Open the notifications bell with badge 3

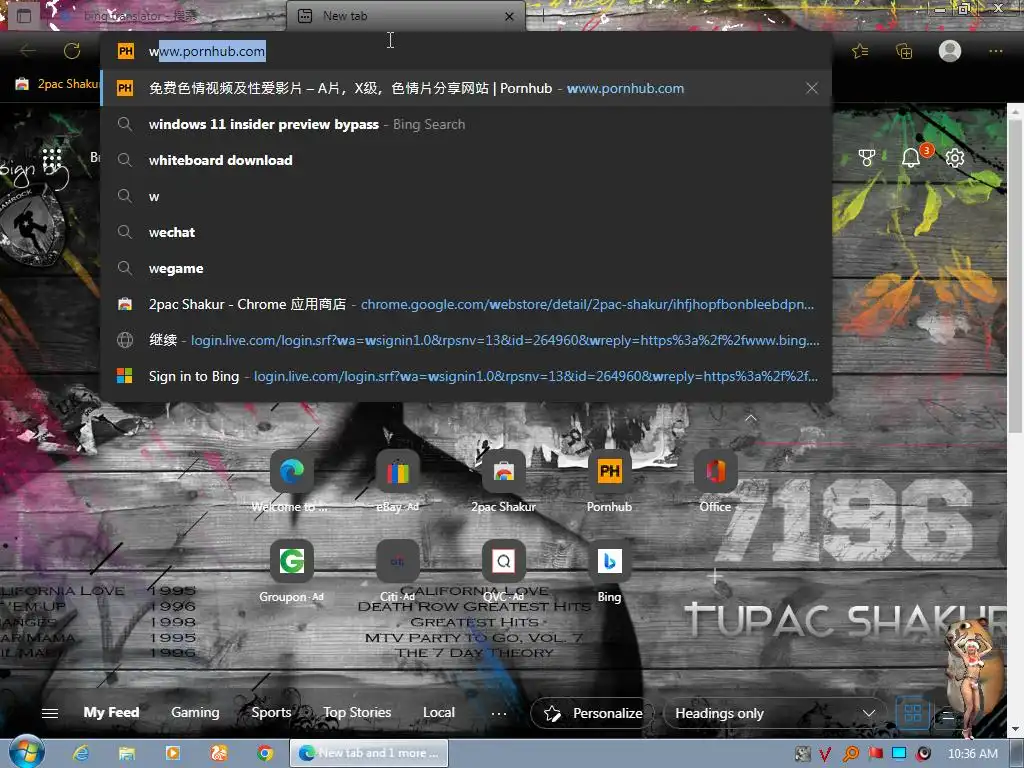point(911,157)
